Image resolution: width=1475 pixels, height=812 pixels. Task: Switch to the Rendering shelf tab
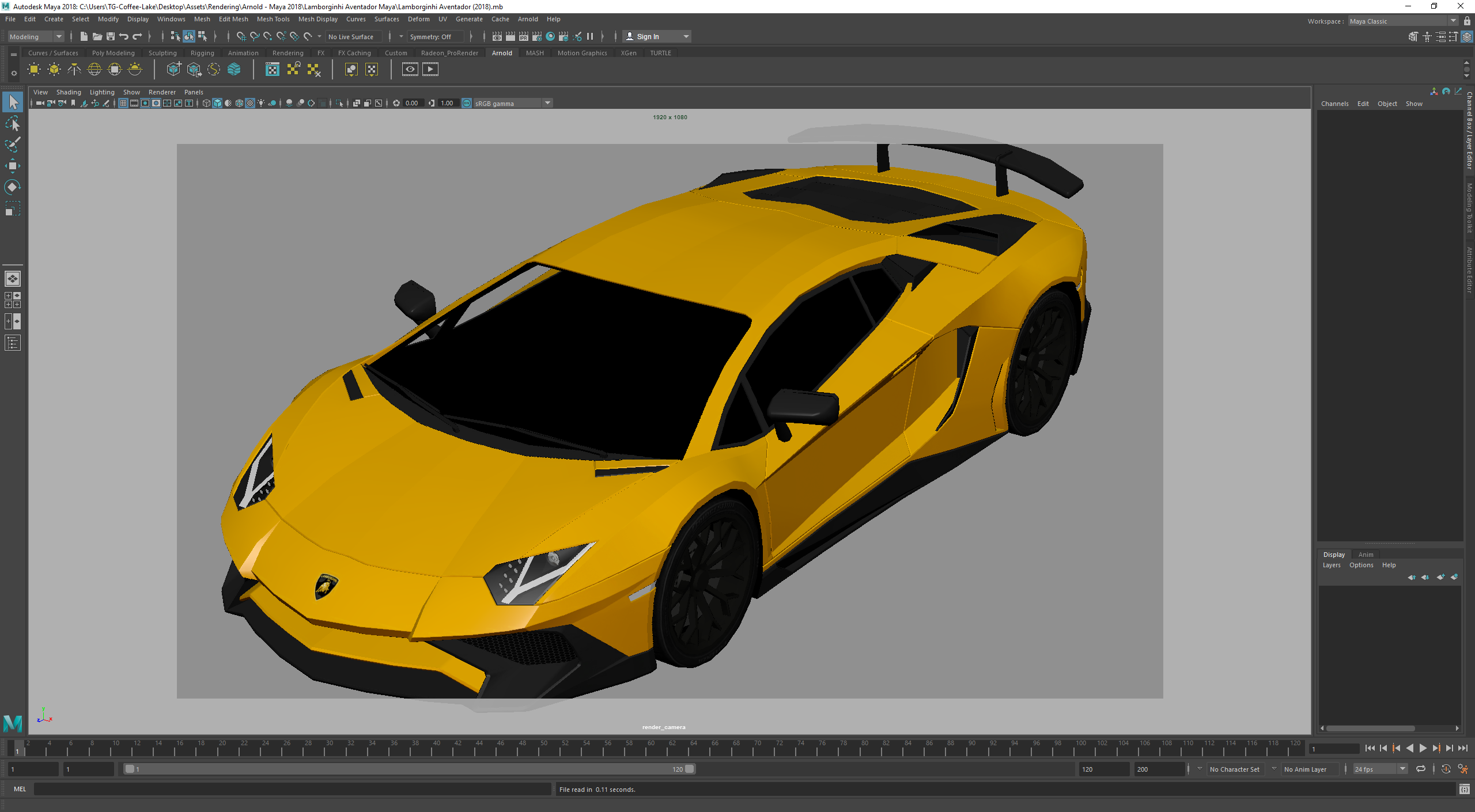pyautogui.click(x=288, y=53)
